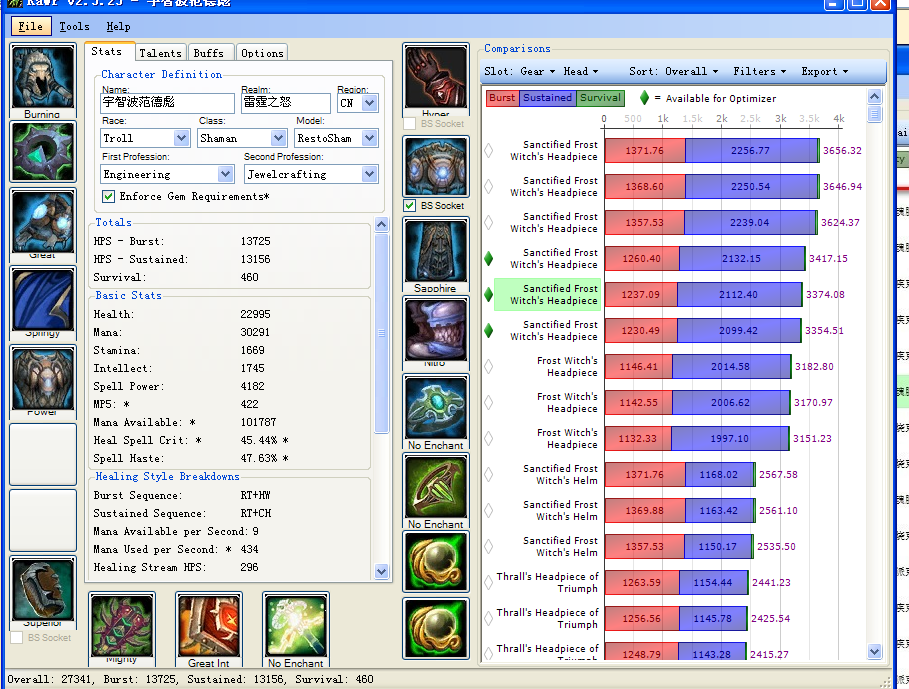Select the Power chest armor slot icon
The image size is (909, 689).
(43, 378)
